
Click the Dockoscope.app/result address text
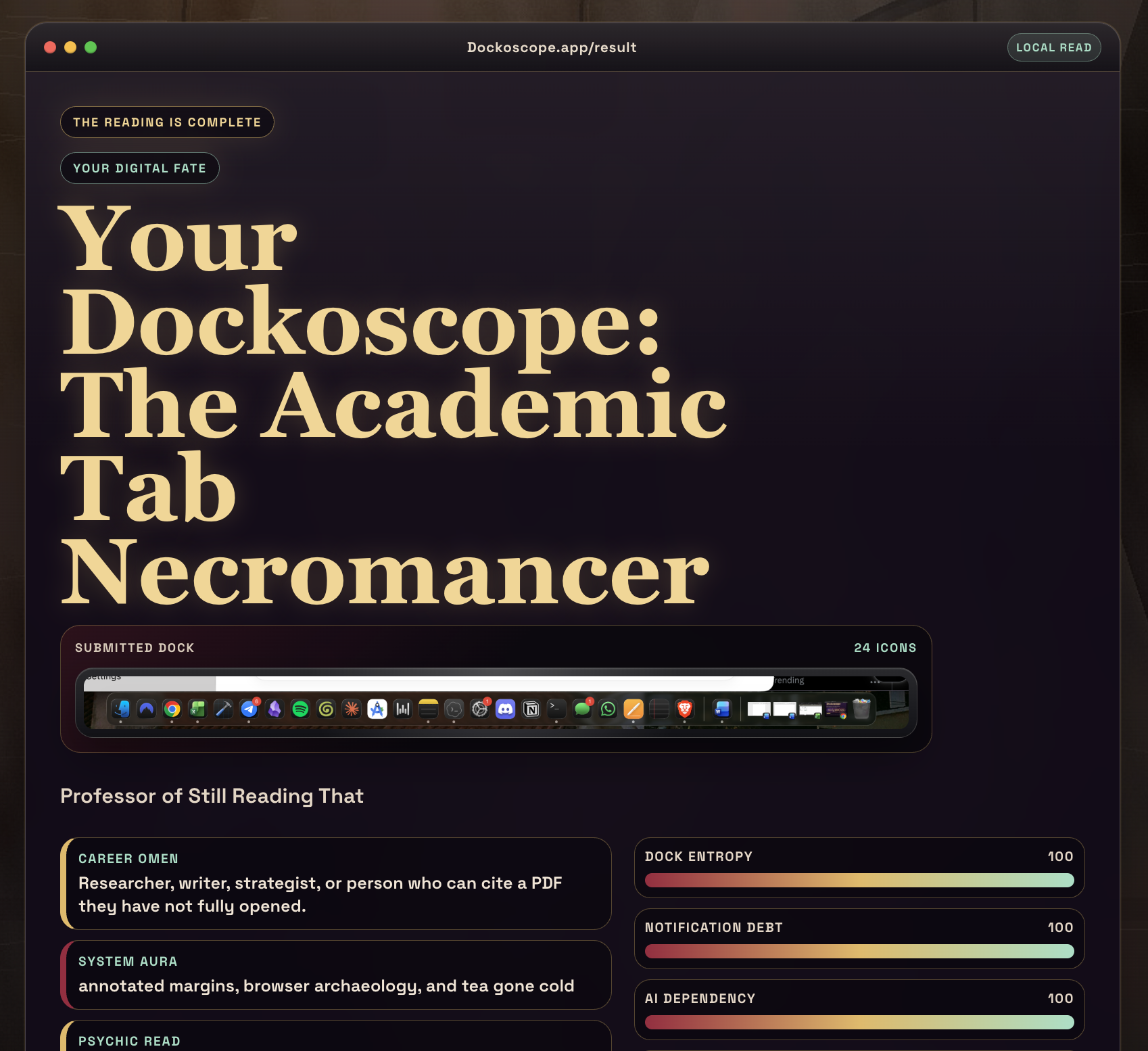click(552, 47)
